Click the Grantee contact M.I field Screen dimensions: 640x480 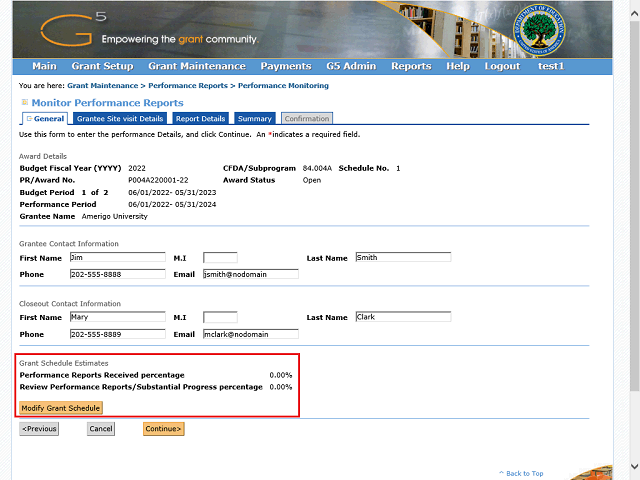pos(220,258)
